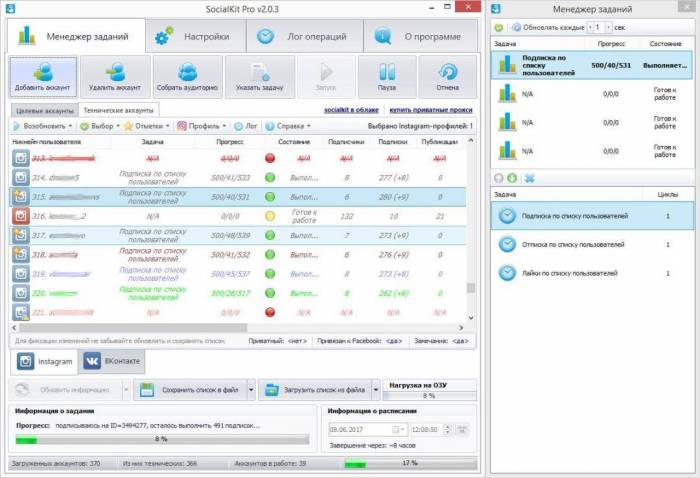Click the blue X icon in task manager
Viewport: 700px width, 478px height.
(x=530, y=178)
